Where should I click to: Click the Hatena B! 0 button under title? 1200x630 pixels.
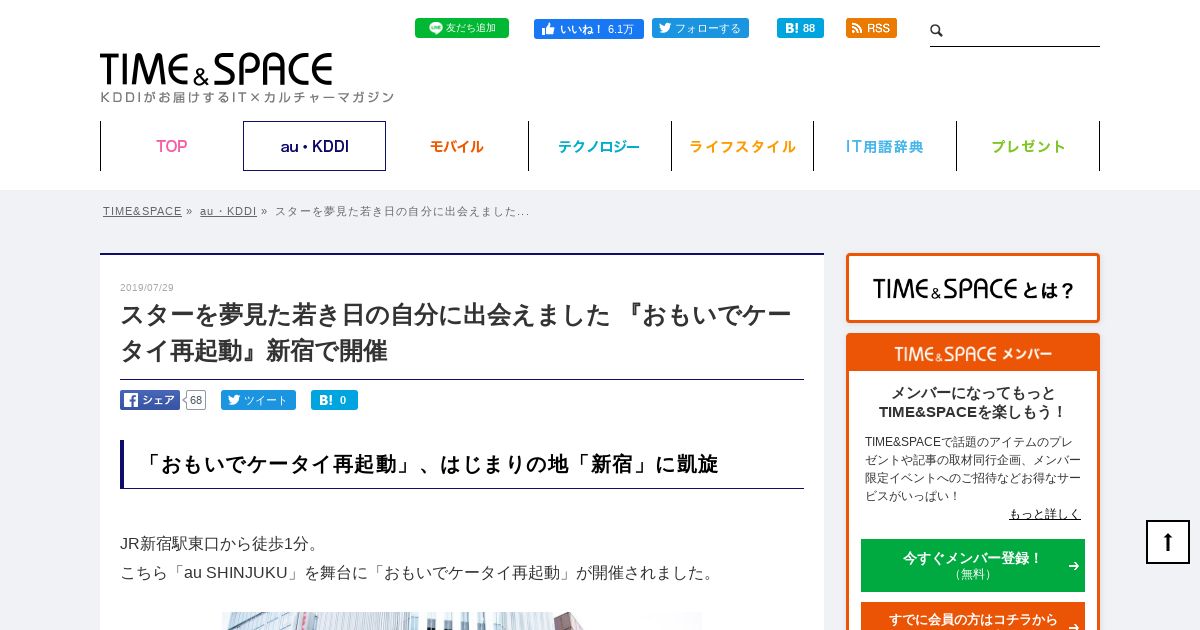pyautogui.click(x=334, y=400)
